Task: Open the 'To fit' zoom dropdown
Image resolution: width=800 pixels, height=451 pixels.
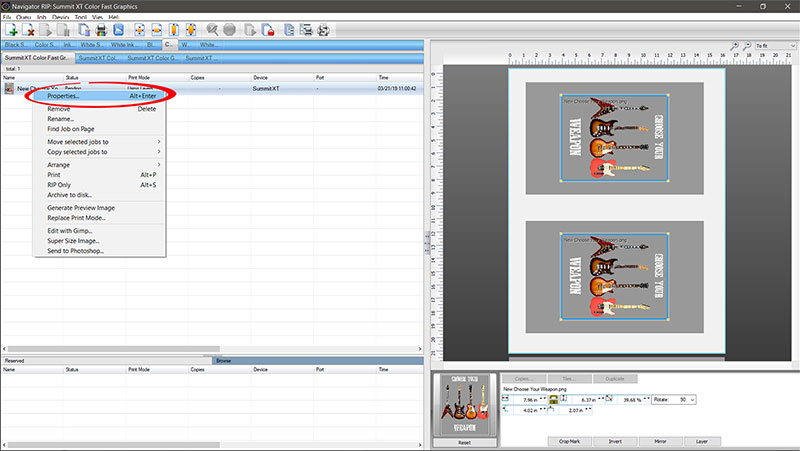Action: [775, 45]
